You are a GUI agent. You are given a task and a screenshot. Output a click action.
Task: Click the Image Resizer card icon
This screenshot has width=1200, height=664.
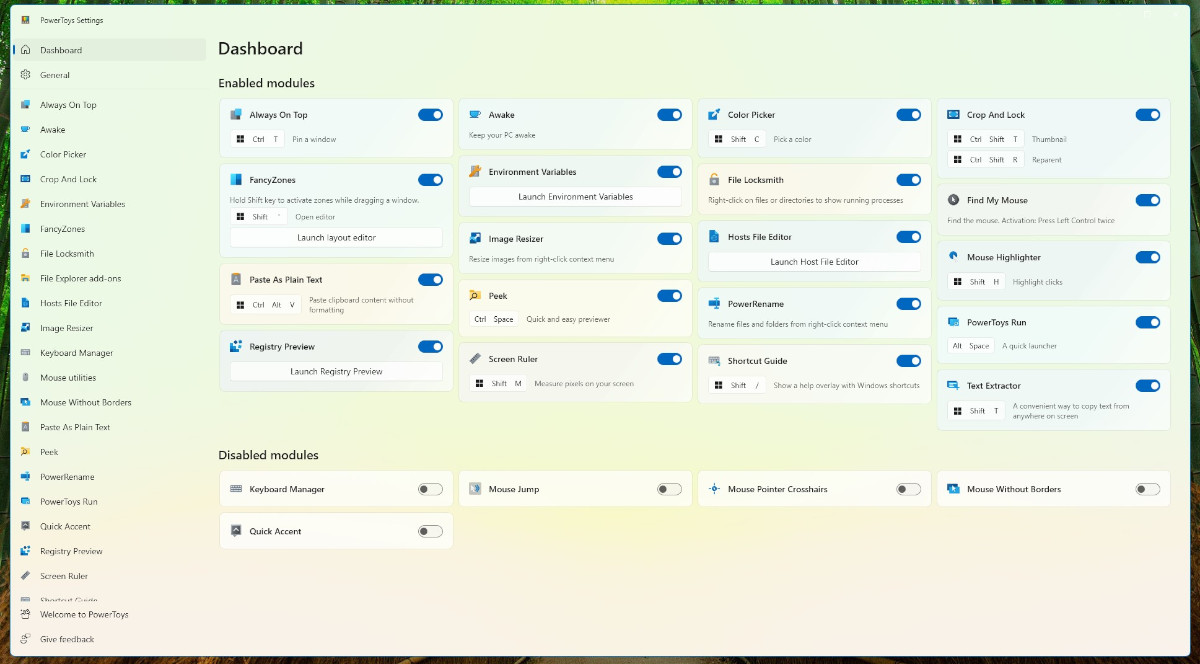[x=475, y=239]
